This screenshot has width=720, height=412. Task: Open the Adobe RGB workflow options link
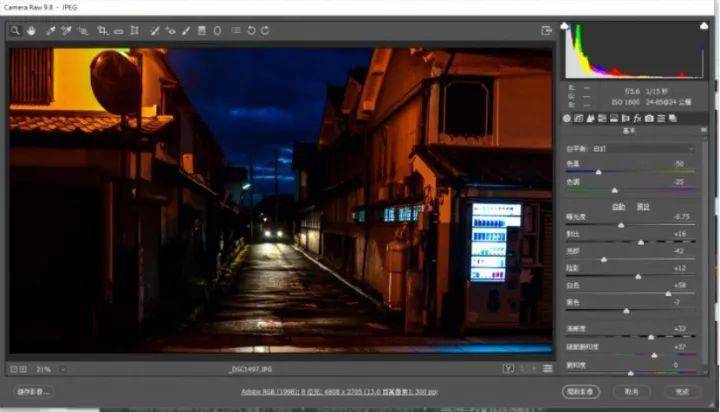339,392
